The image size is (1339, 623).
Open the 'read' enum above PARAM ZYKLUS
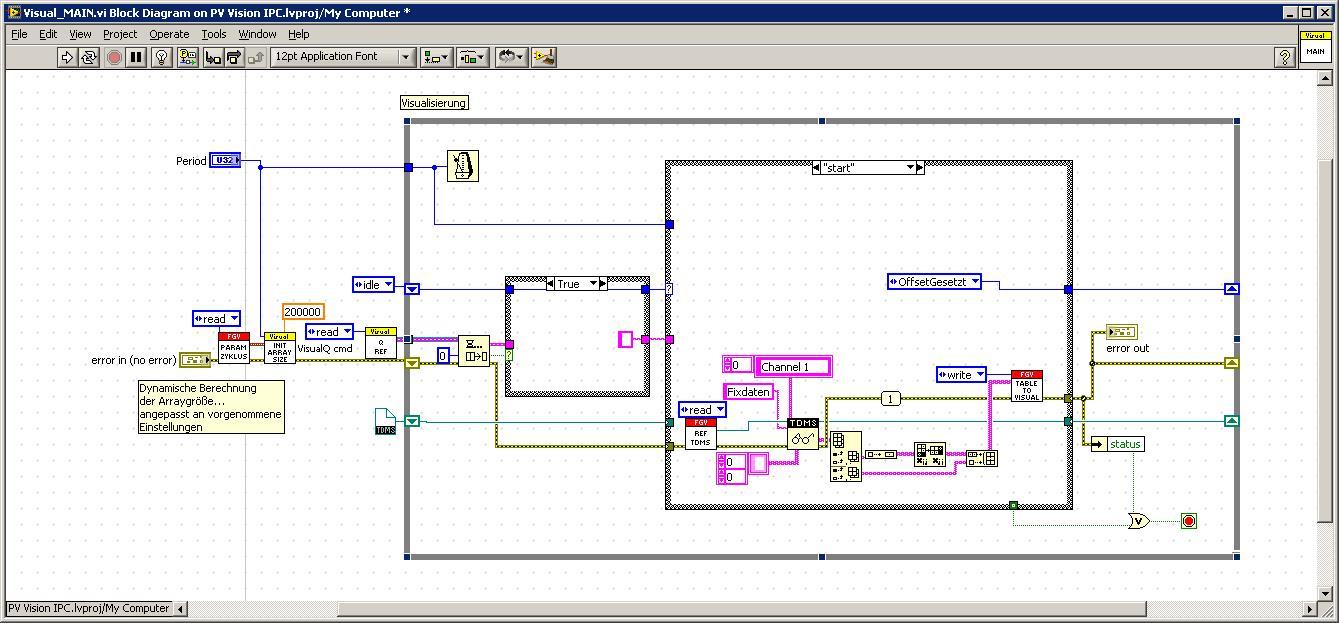[216, 319]
